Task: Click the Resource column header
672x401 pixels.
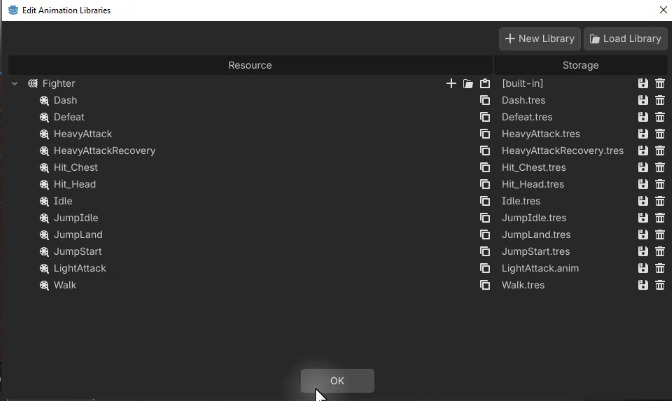Action: coord(250,65)
